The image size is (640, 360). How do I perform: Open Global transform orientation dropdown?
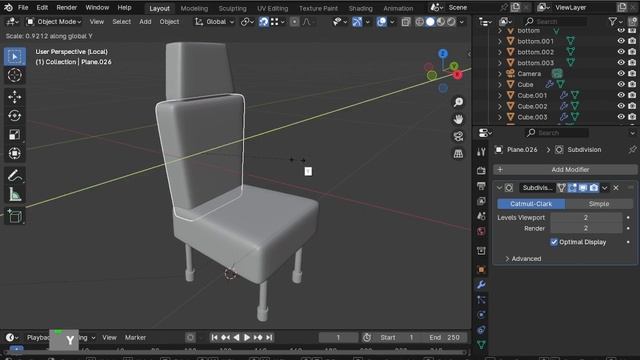(214, 22)
